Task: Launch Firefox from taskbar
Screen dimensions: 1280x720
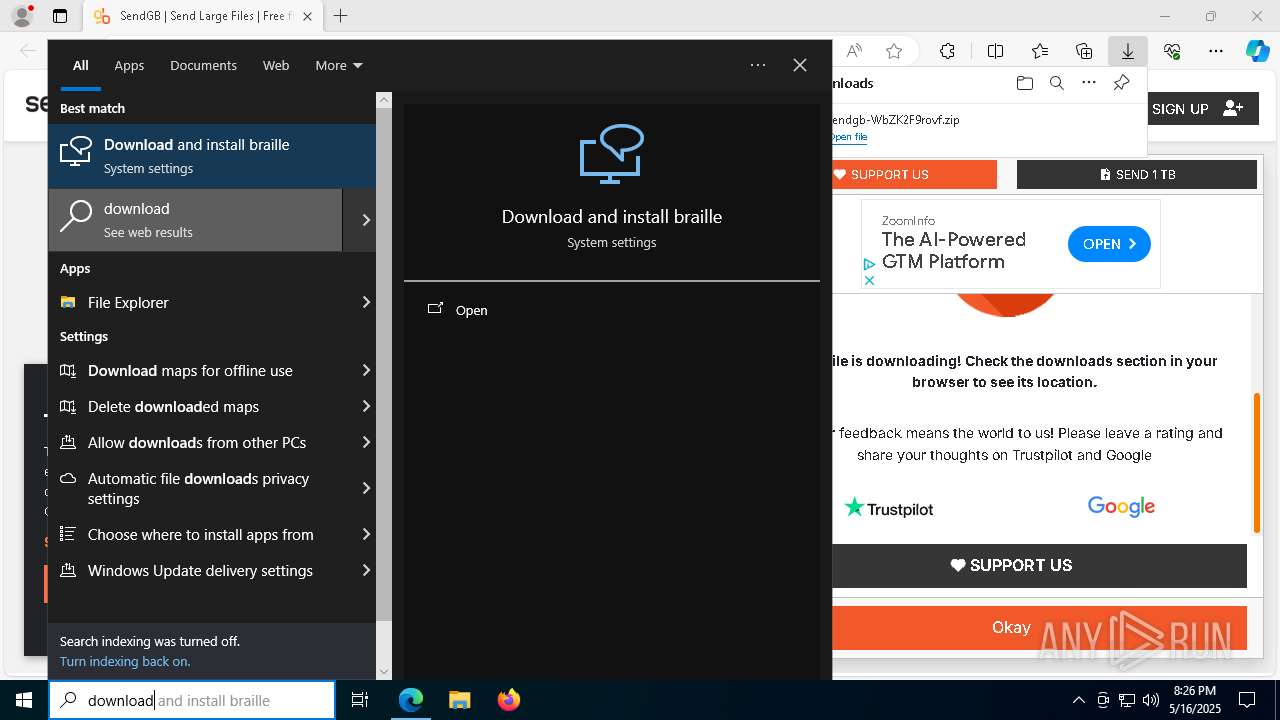Action: pyautogui.click(x=508, y=700)
